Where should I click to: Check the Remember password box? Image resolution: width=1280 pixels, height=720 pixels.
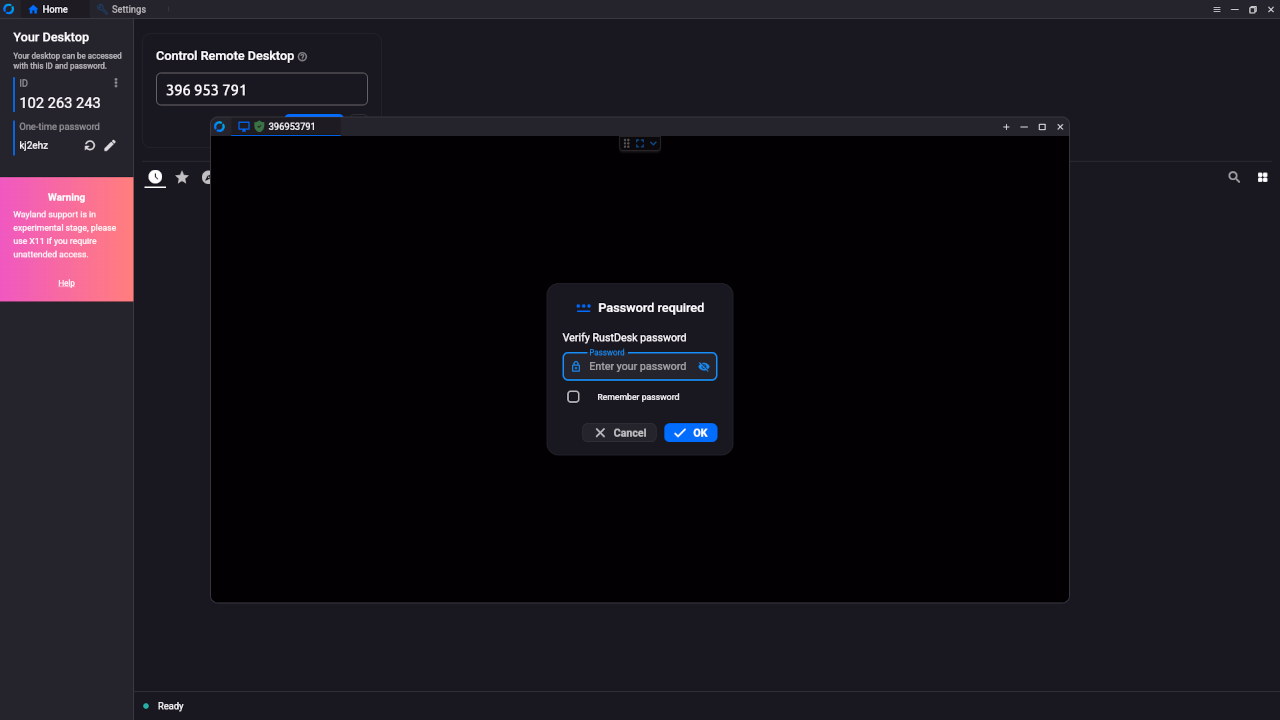[573, 397]
